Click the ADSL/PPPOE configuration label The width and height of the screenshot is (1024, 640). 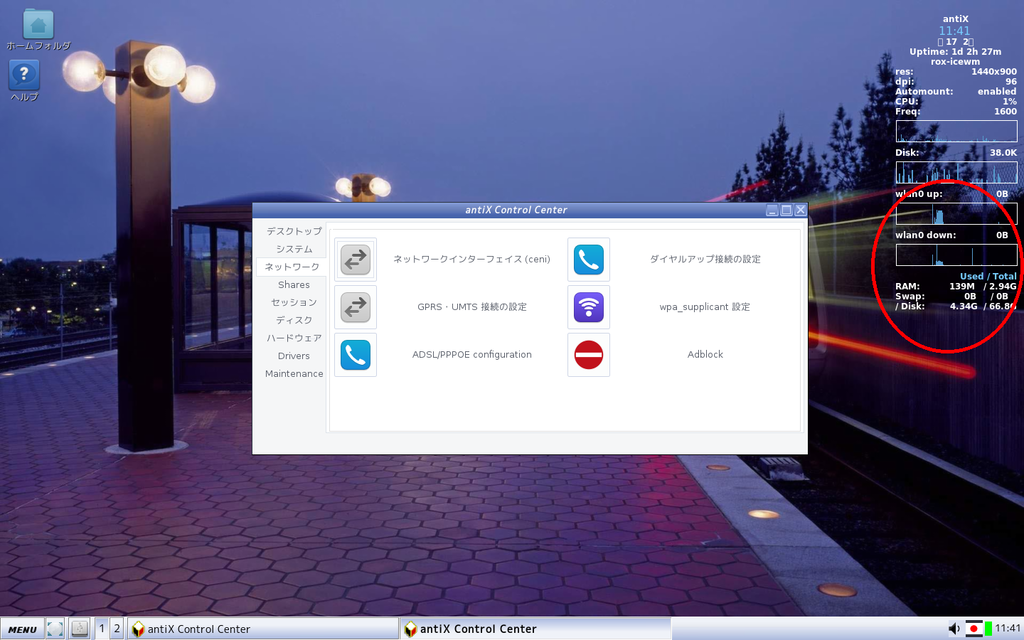472,355
